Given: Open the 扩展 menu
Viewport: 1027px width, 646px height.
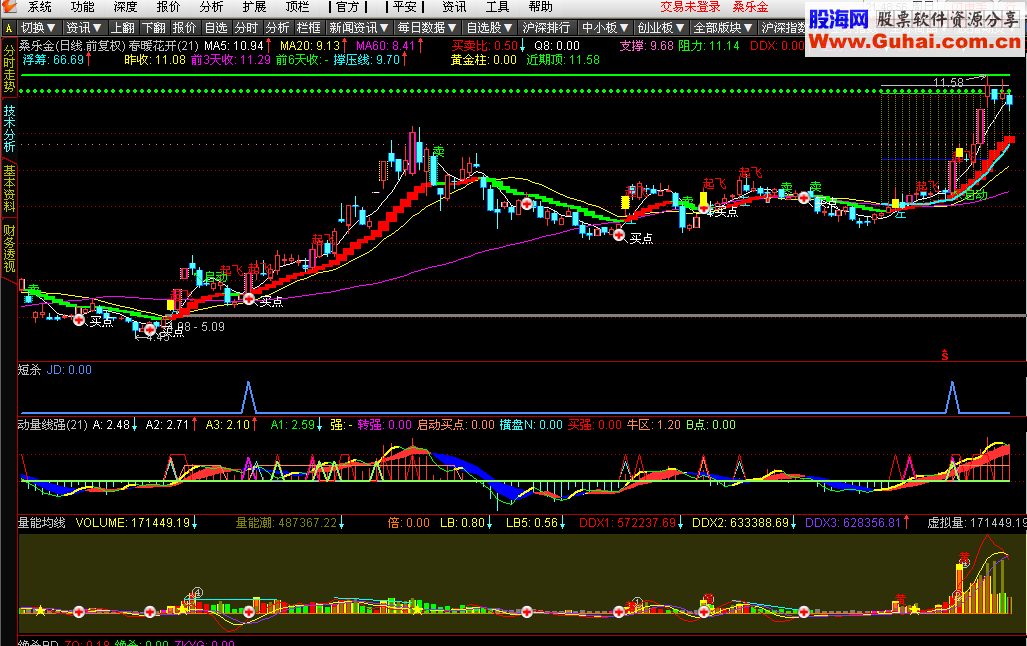Looking at the screenshot, I should pos(254,7).
